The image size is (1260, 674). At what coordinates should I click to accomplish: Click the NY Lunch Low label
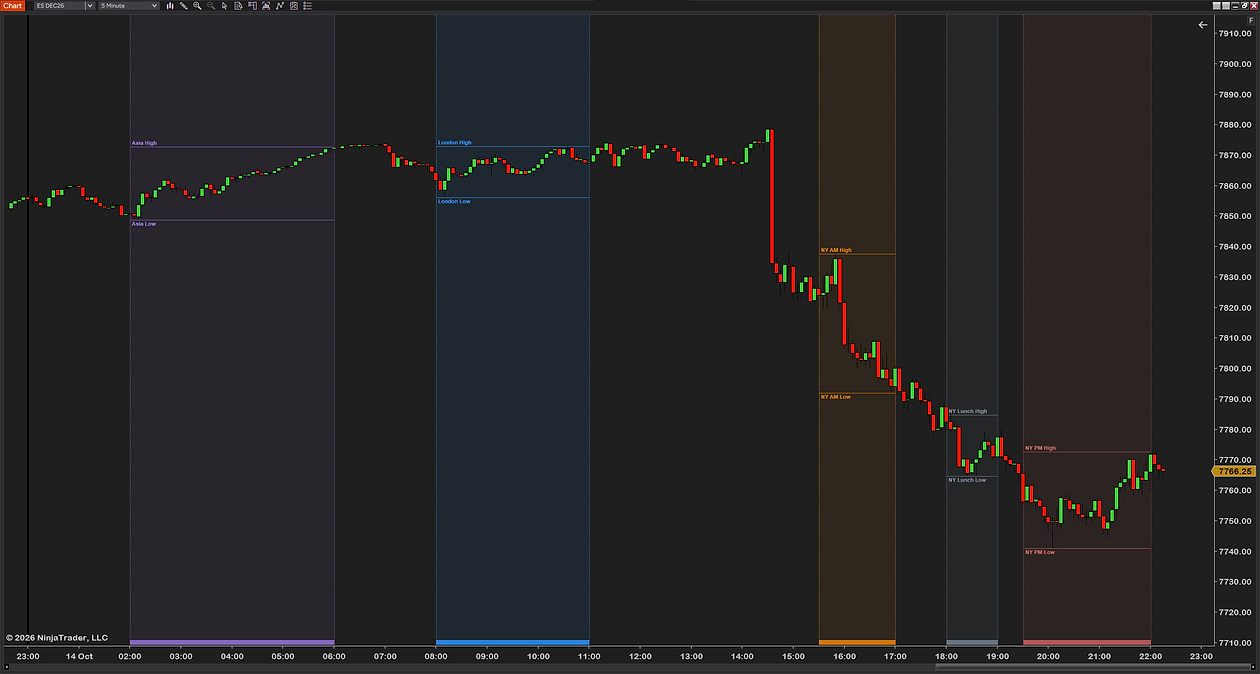pos(967,480)
